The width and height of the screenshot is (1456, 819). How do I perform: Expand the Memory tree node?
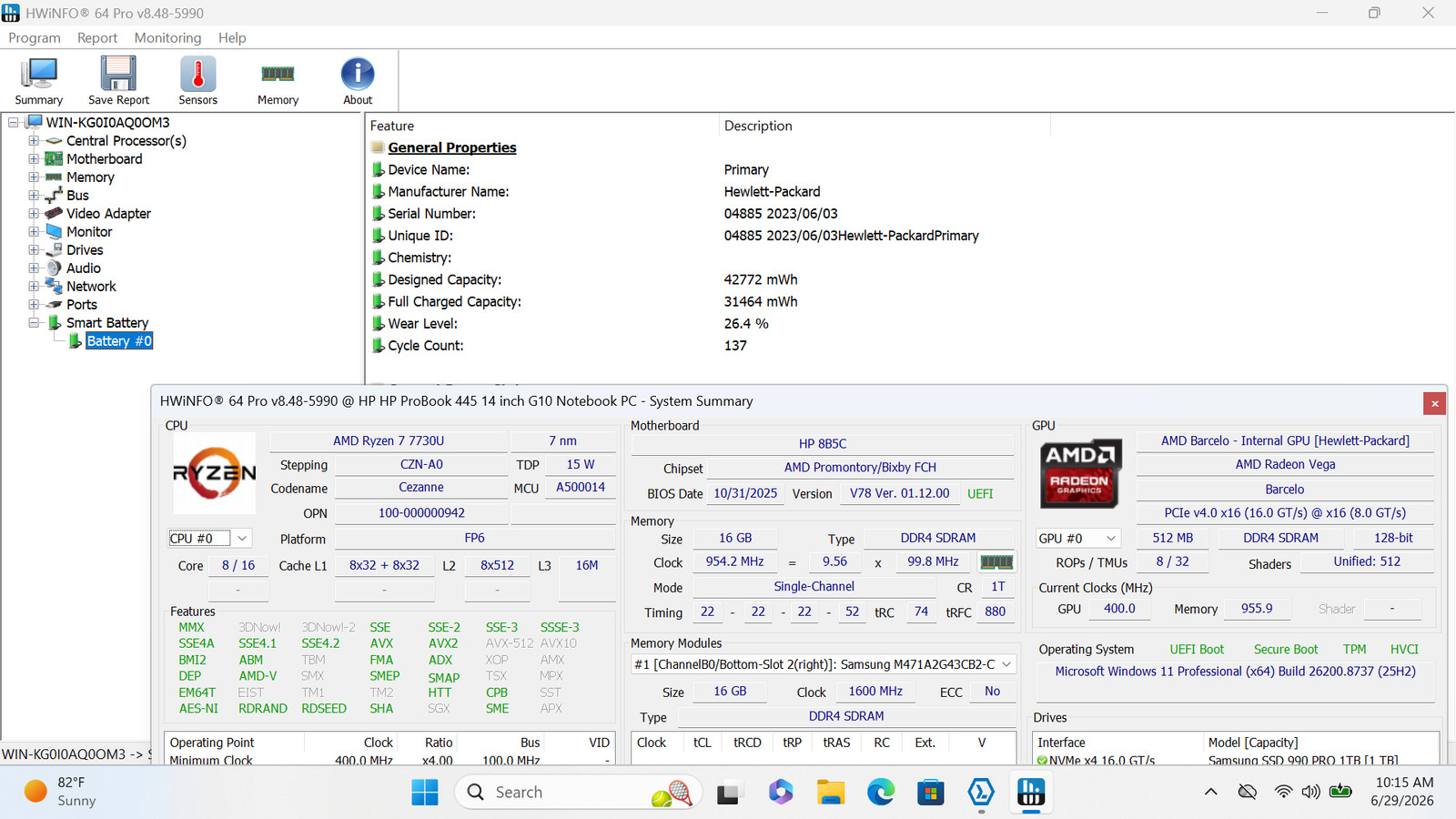click(34, 177)
